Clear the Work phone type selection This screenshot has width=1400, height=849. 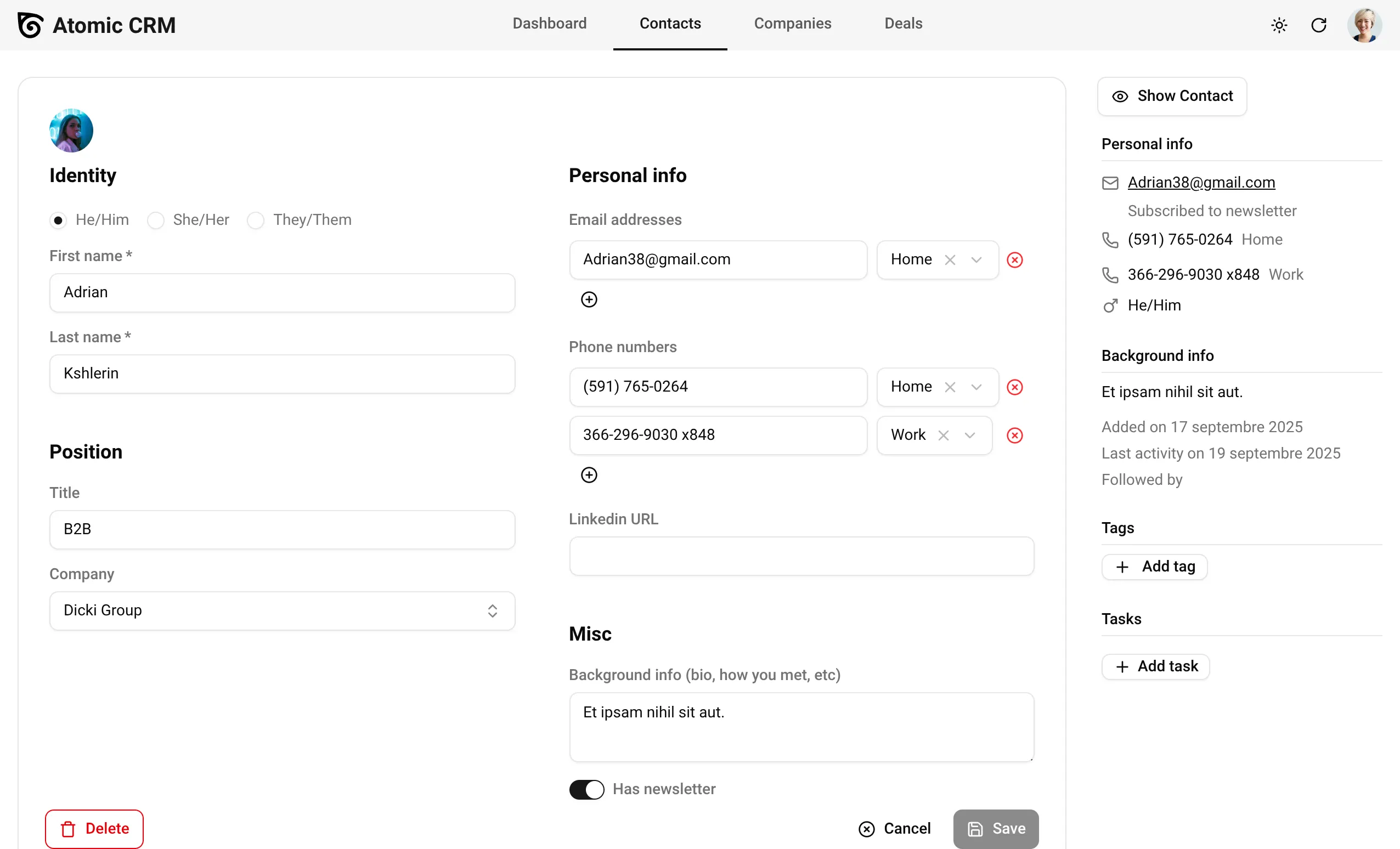coord(943,435)
